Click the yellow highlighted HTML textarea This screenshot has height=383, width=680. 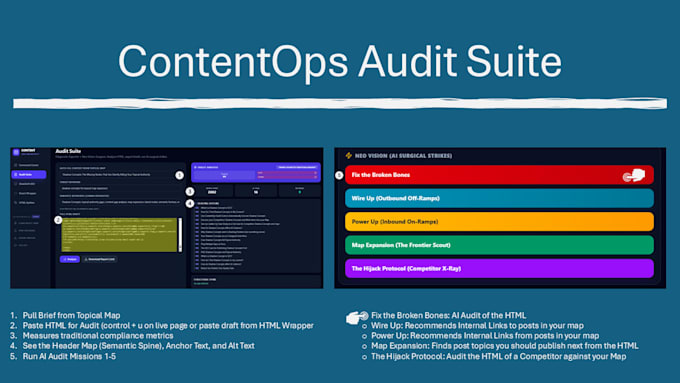pos(119,235)
